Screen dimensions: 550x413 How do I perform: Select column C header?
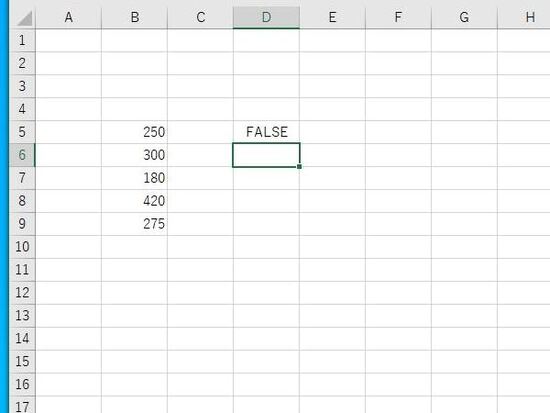click(x=200, y=18)
